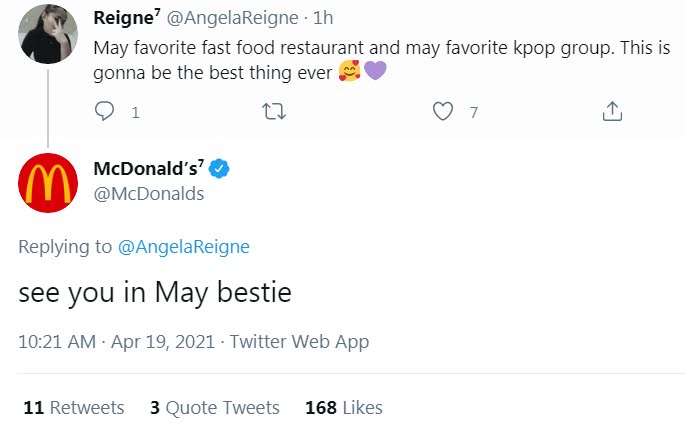Viewport: 686px width, 426px height.
Task: Click the Twitter Web App source link
Action: click(299, 342)
